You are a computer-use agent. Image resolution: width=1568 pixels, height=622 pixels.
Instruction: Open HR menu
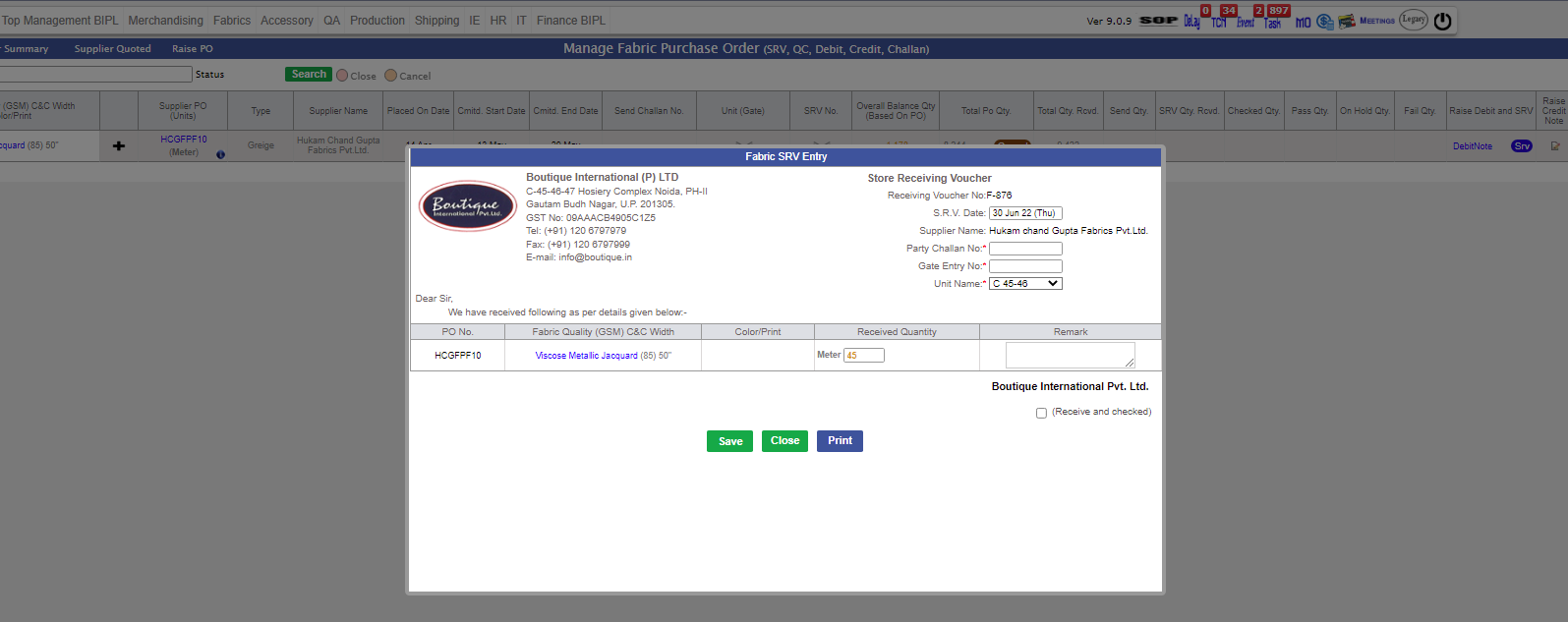[x=498, y=21]
